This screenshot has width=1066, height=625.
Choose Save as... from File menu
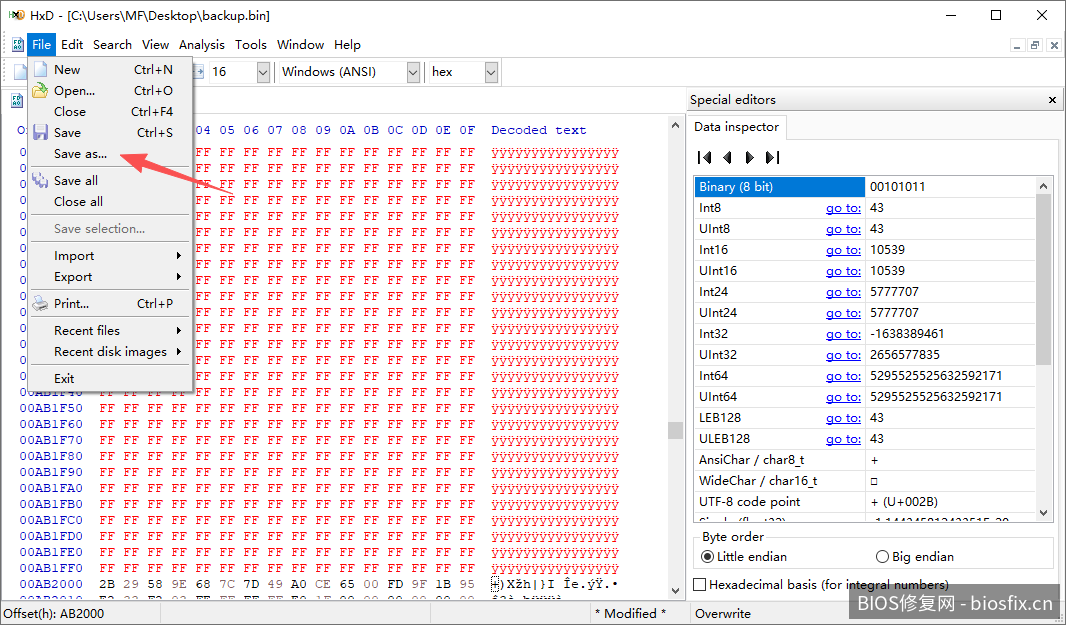click(x=80, y=154)
